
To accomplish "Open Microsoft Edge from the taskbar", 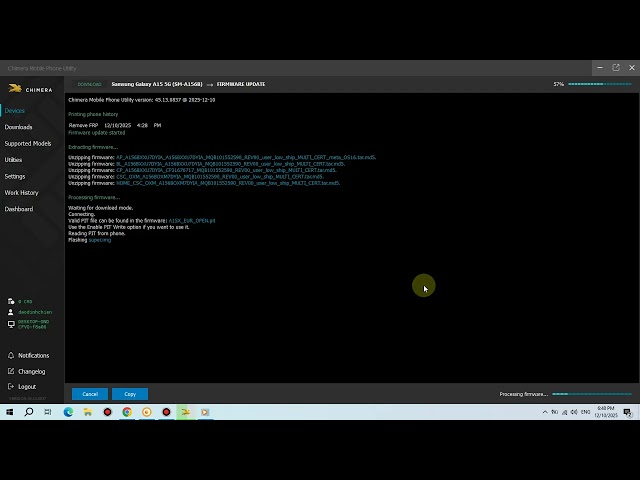I will (x=68, y=412).
